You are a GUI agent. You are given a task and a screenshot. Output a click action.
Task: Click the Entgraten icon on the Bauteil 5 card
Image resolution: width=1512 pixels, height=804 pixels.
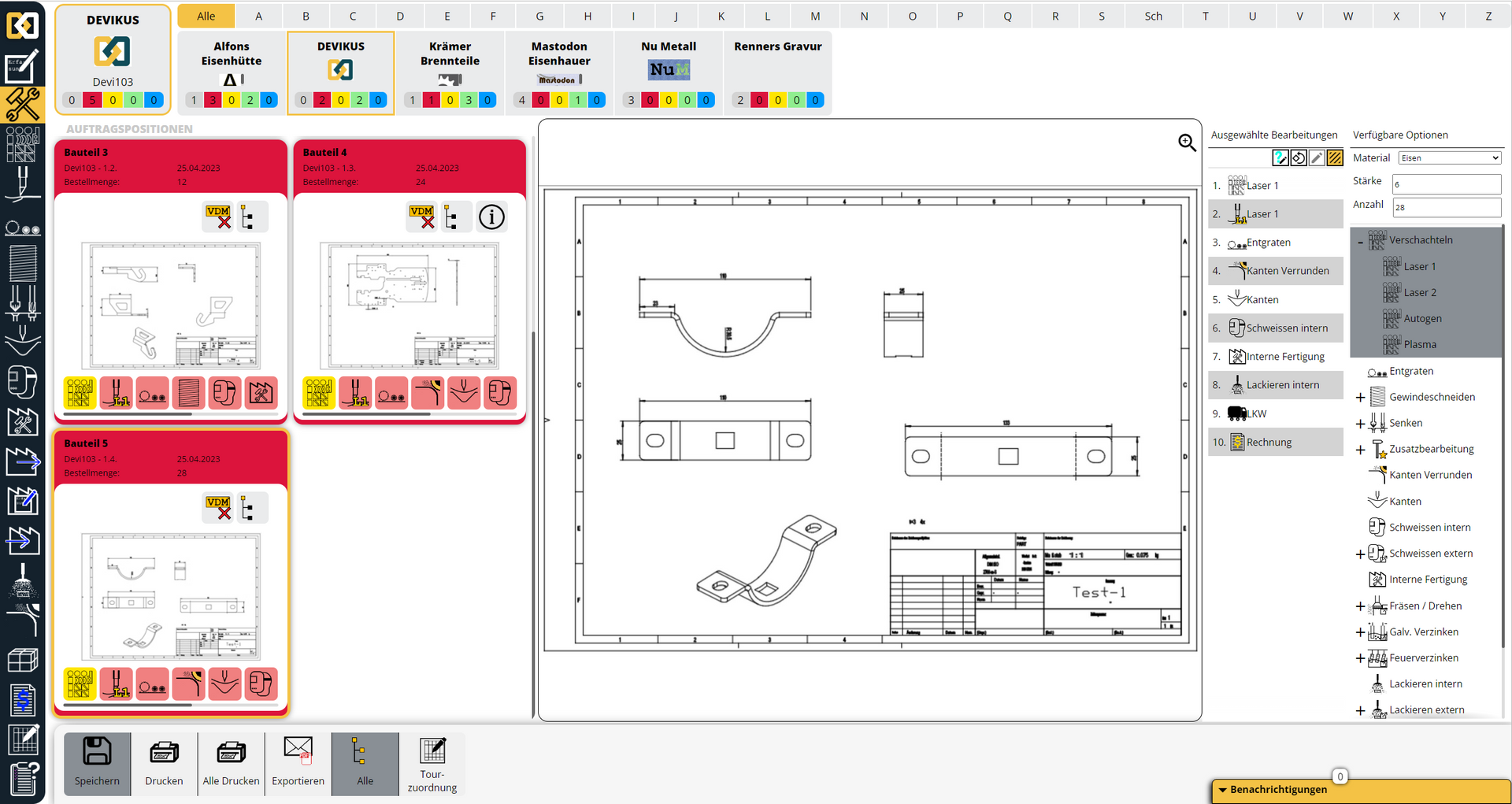(x=152, y=684)
